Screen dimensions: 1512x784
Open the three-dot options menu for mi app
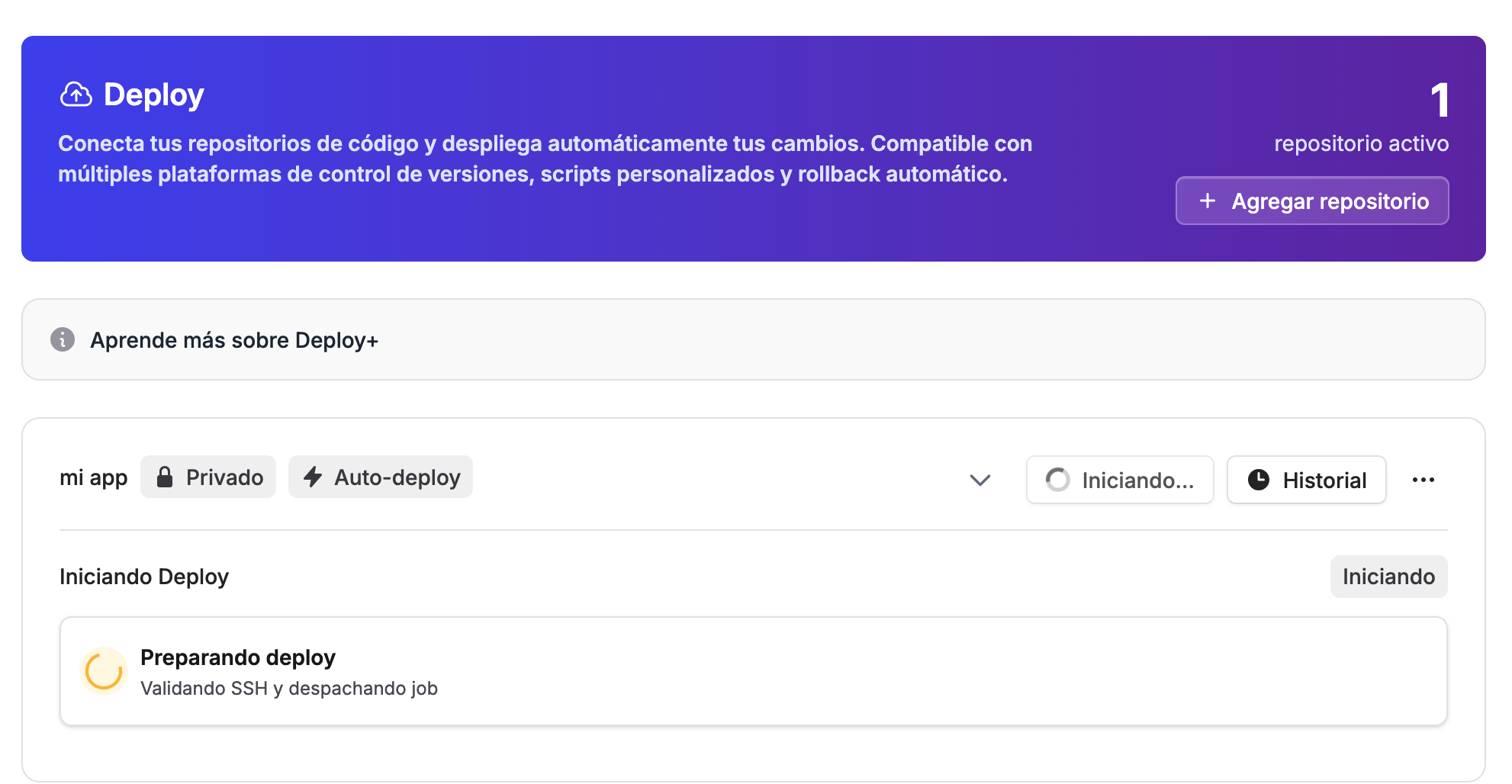1423,480
